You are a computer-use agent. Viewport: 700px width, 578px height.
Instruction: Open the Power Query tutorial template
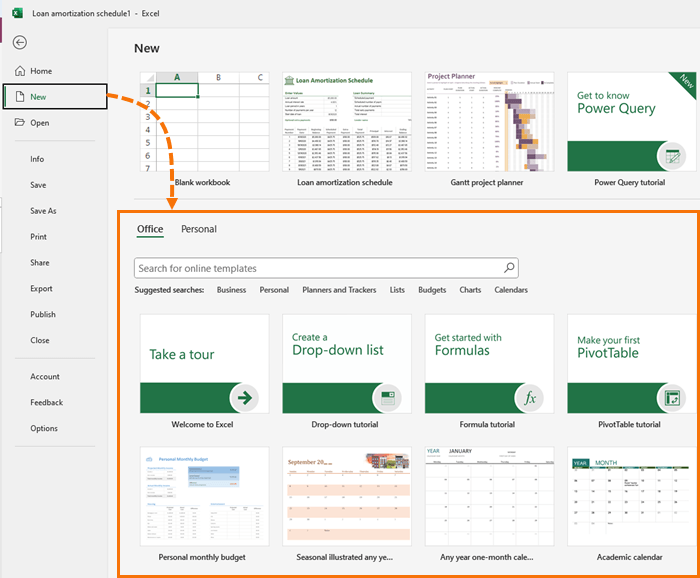(x=632, y=121)
